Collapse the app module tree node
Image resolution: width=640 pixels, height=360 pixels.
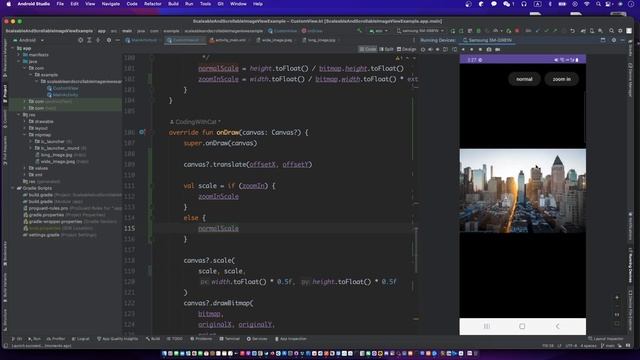[x=13, y=48]
